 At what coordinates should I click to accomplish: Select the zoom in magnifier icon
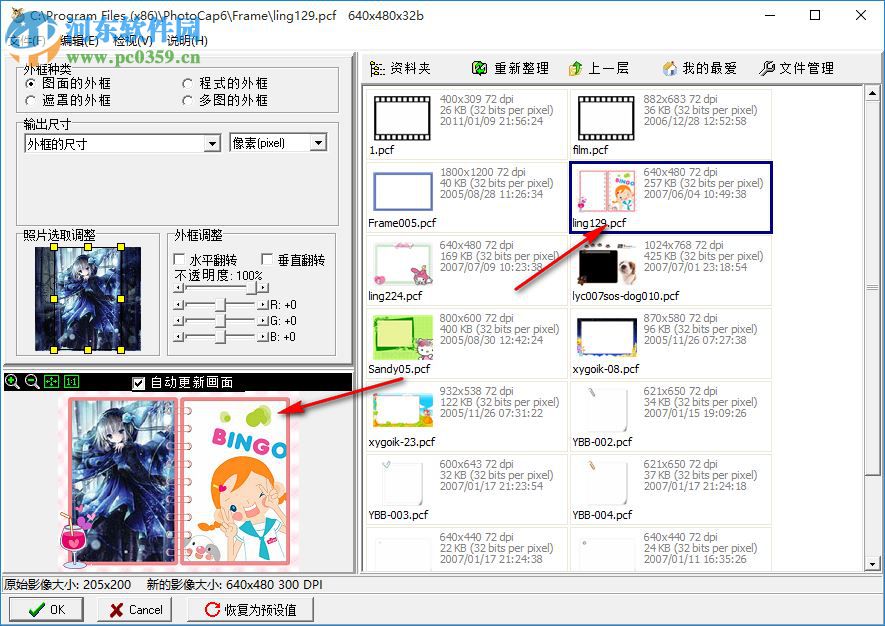(x=11, y=381)
